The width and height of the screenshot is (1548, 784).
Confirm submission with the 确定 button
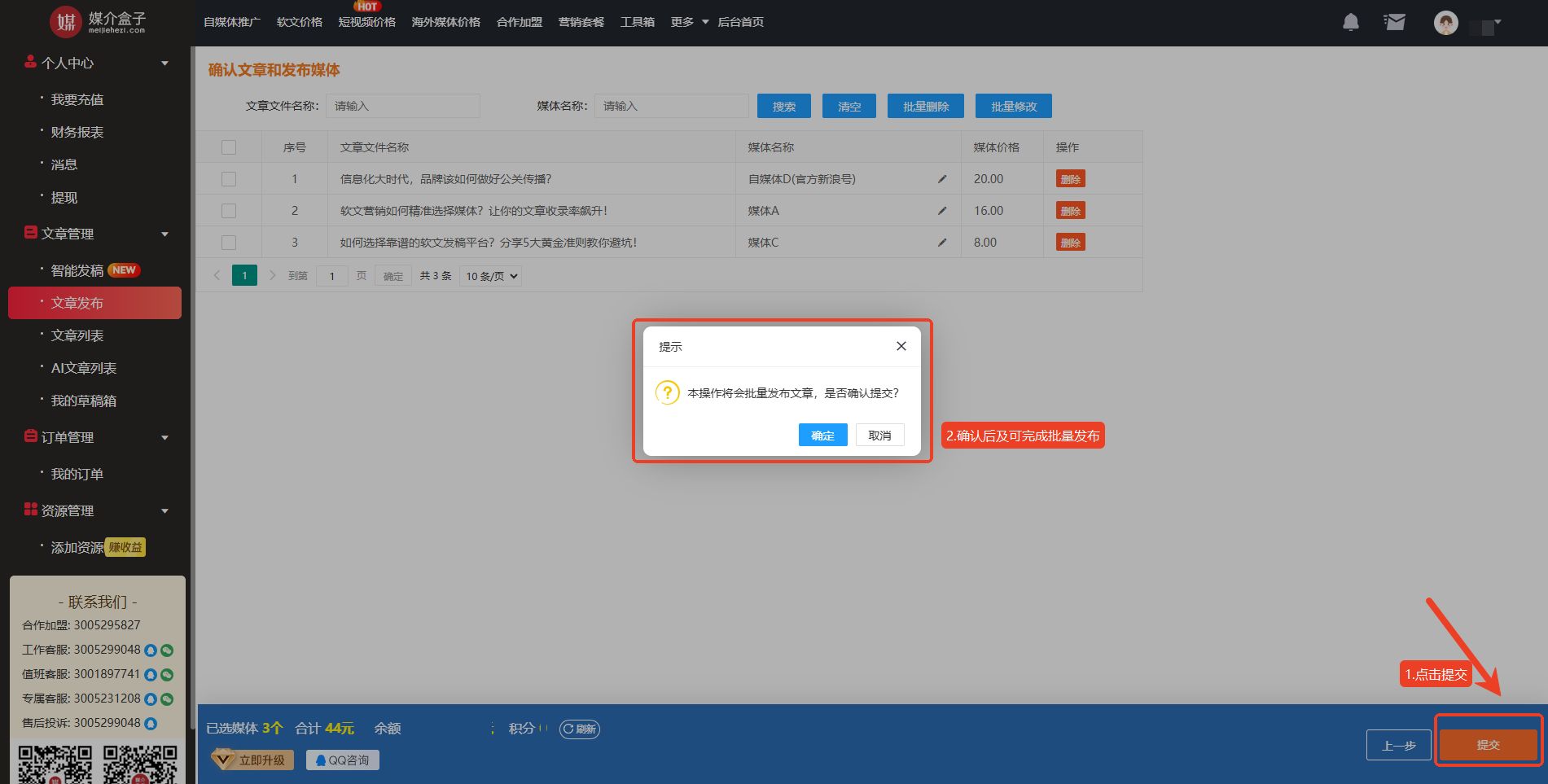822,436
